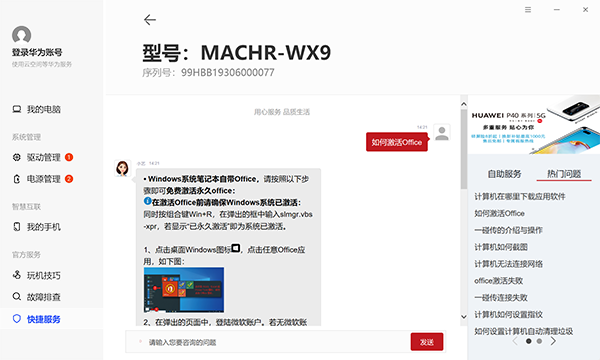This screenshot has height=360, width=600.
Task: Click the assistant avatar in chat
Action: 122,168
